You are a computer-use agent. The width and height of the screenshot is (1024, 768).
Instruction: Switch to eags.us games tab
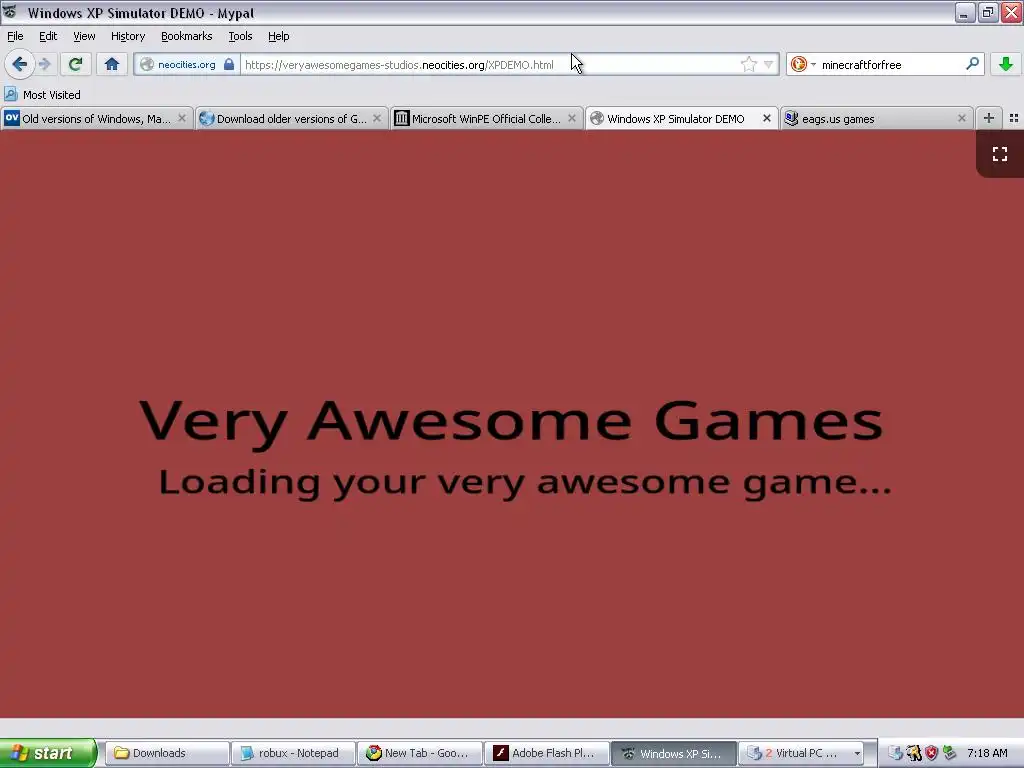(x=875, y=118)
